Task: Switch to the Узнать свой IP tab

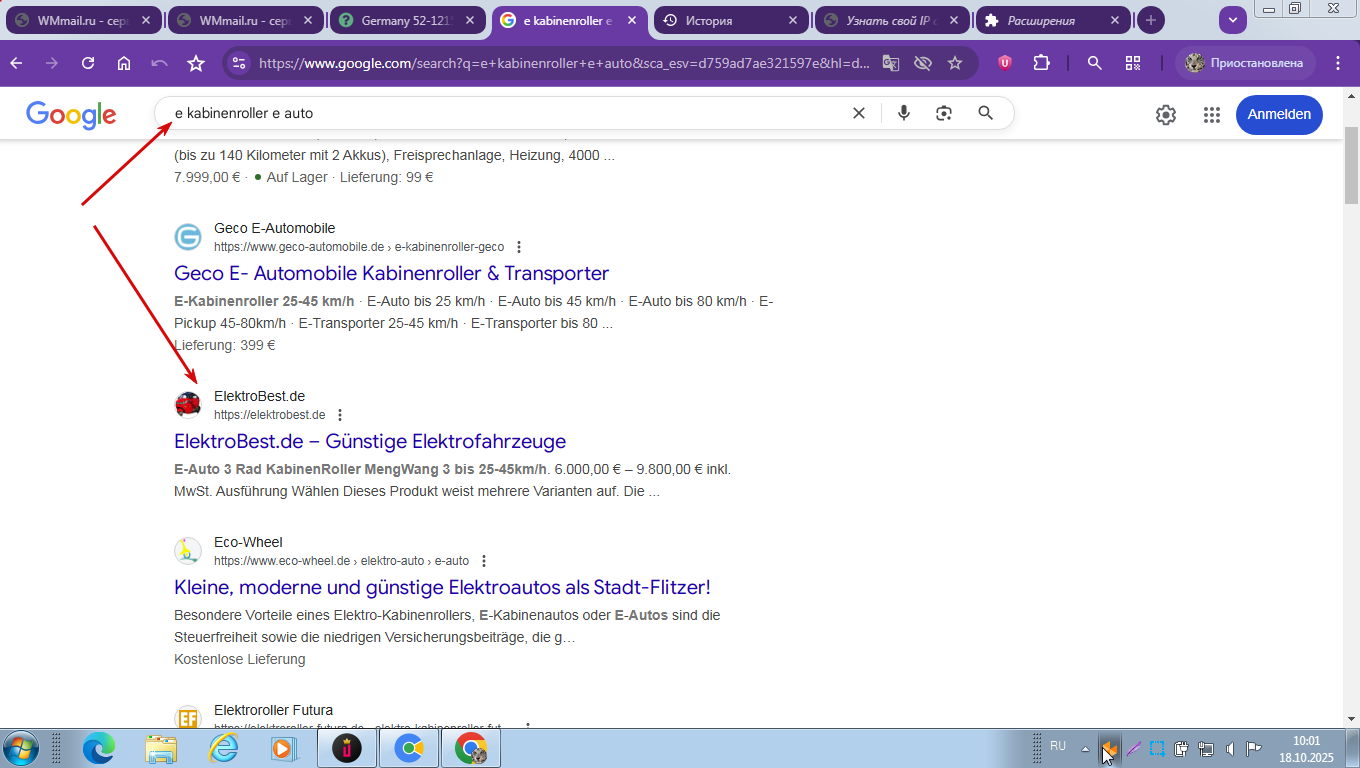Action: pyautogui.click(x=893, y=20)
